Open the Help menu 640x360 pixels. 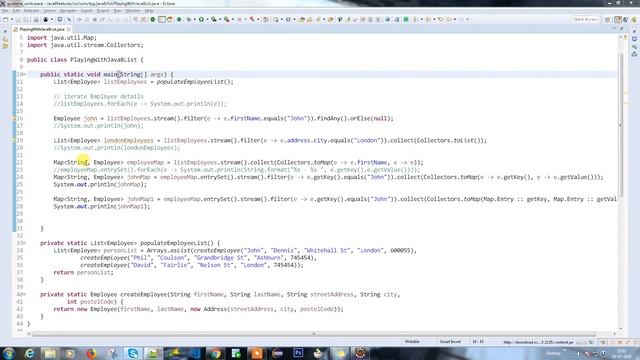click(x=149, y=11)
